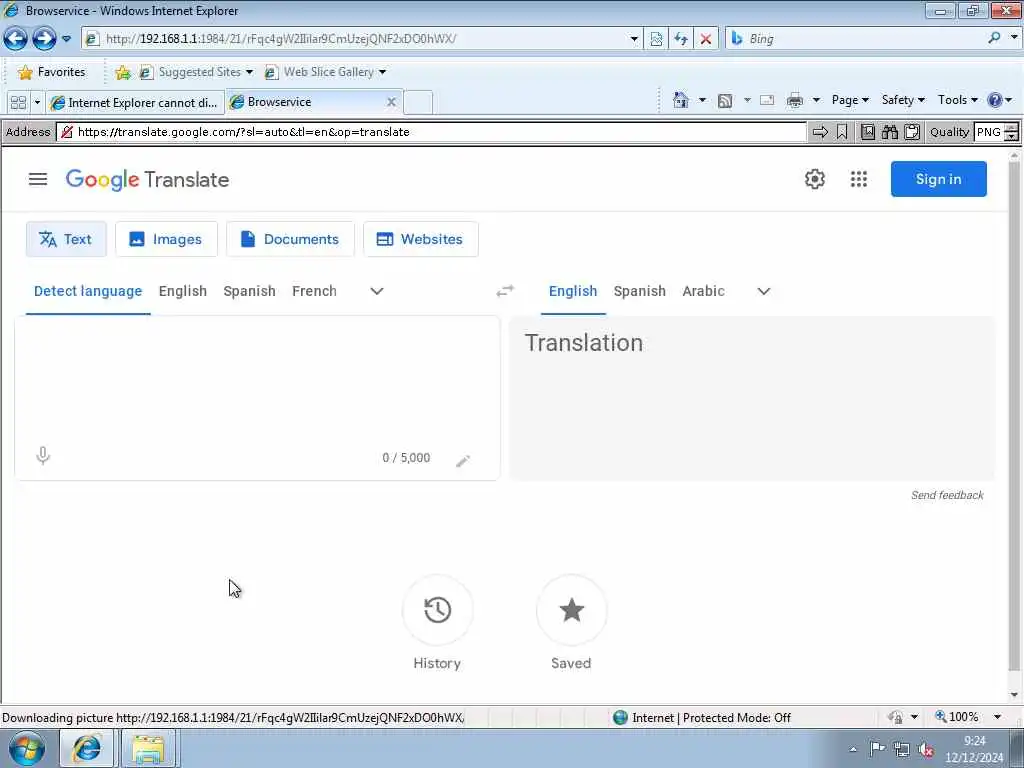Select Spanish as target language
This screenshot has width=1024, height=768.
639,291
